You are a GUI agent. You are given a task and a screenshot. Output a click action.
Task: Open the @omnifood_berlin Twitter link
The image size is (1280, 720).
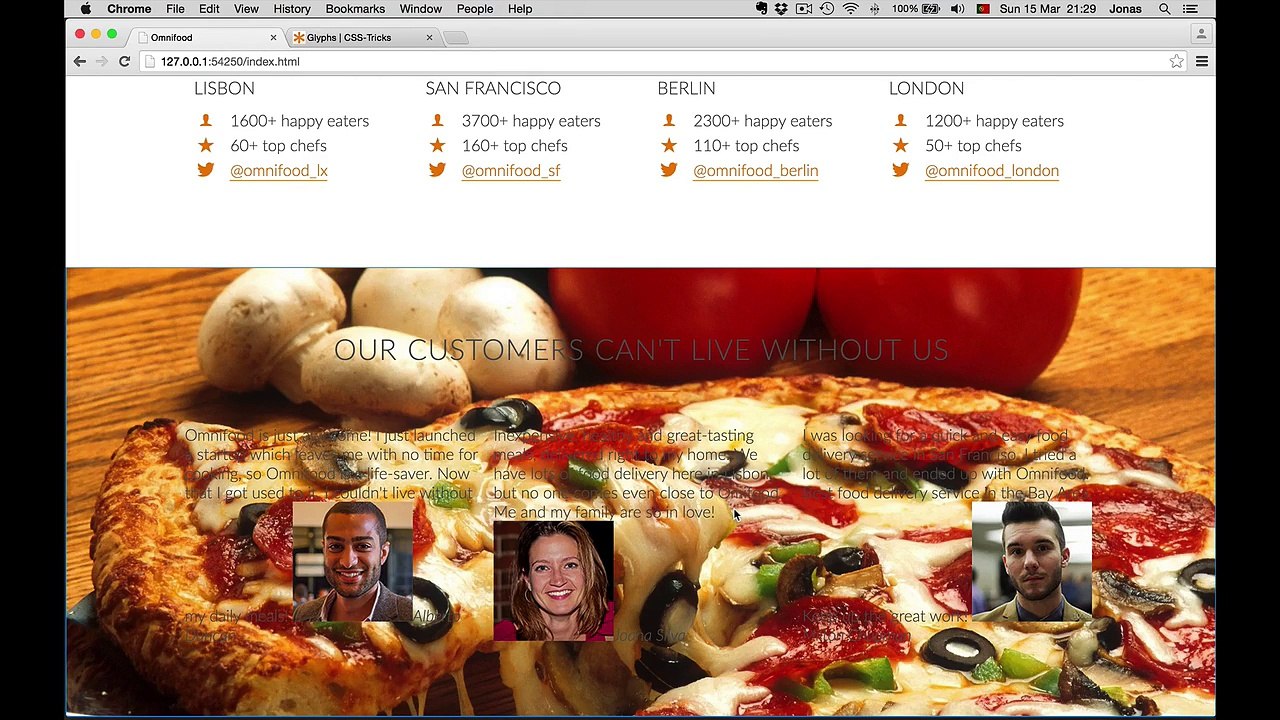coord(756,171)
